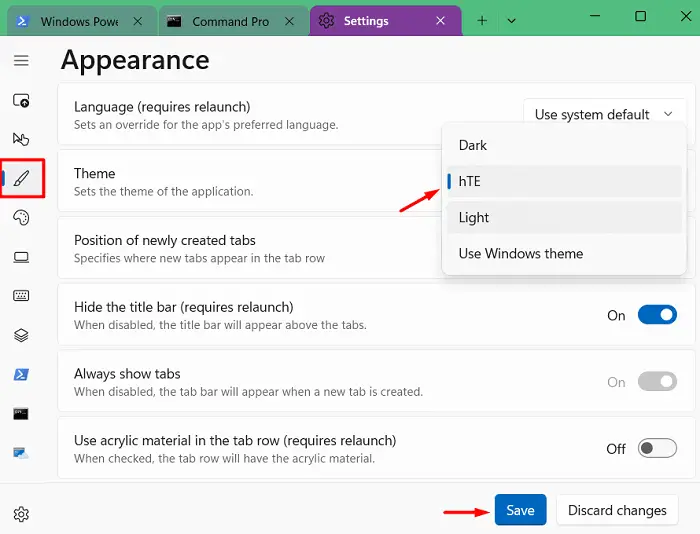Screen dimensions: 700x534
Task: Add a new tab with plus button
Action: (482, 21)
